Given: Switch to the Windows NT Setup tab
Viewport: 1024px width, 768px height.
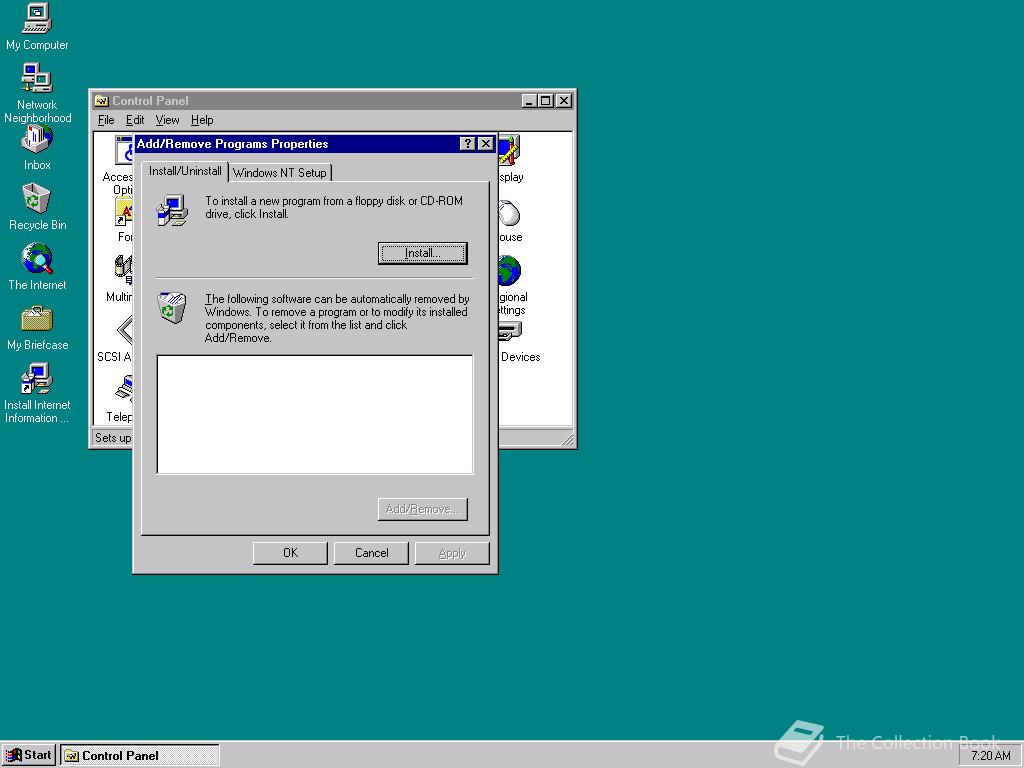Looking at the screenshot, I should (x=280, y=172).
